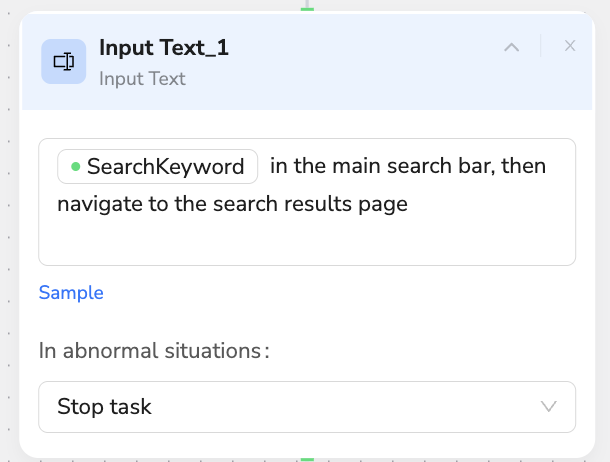
Task: Click the 'Stop task' selected value text
Action: pyautogui.click(x=104, y=407)
